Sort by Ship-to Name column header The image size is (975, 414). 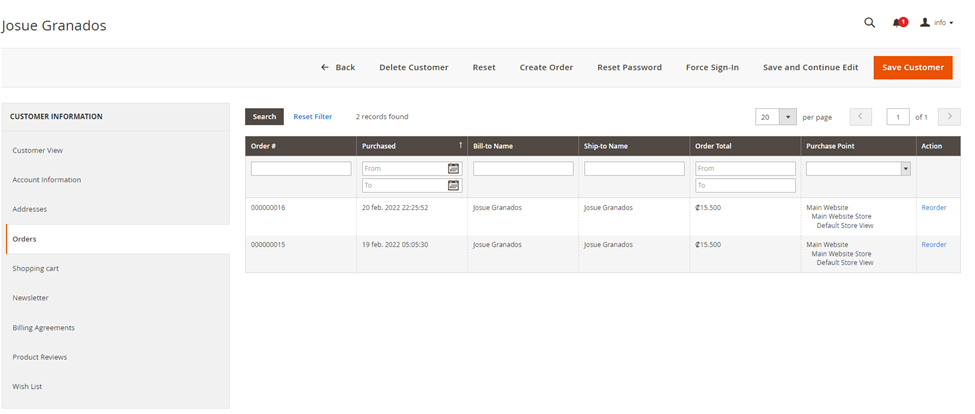coord(634,146)
